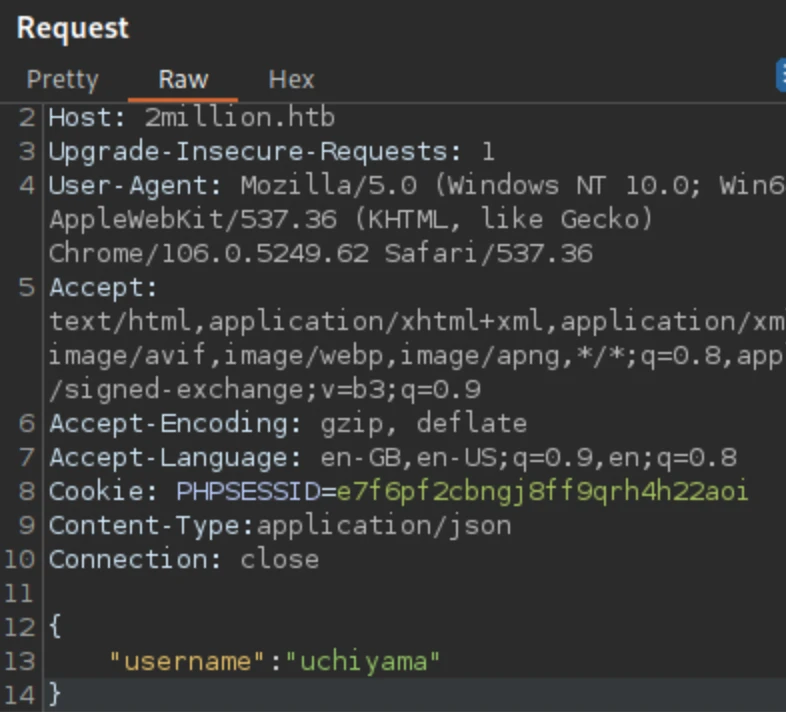Click the opening brace on line 12
This screenshot has height=712, width=786.
[55, 627]
